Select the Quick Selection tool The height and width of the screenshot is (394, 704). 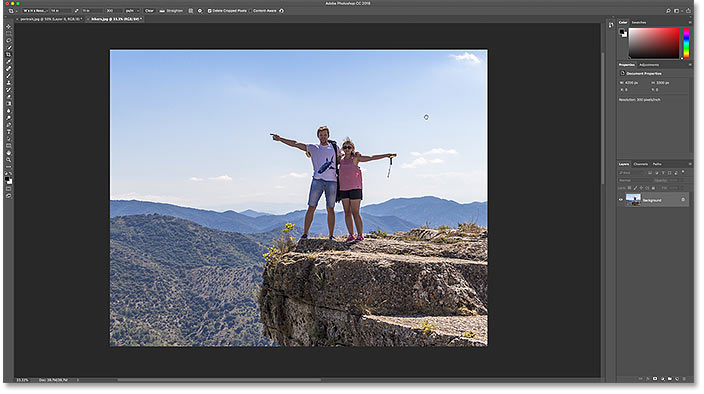click(x=9, y=47)
